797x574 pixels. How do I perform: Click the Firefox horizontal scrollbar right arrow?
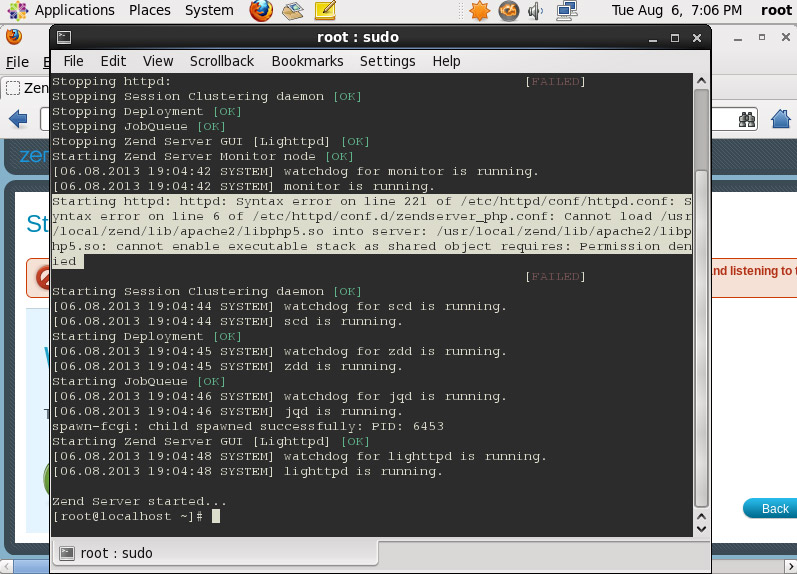click(791, 566)
